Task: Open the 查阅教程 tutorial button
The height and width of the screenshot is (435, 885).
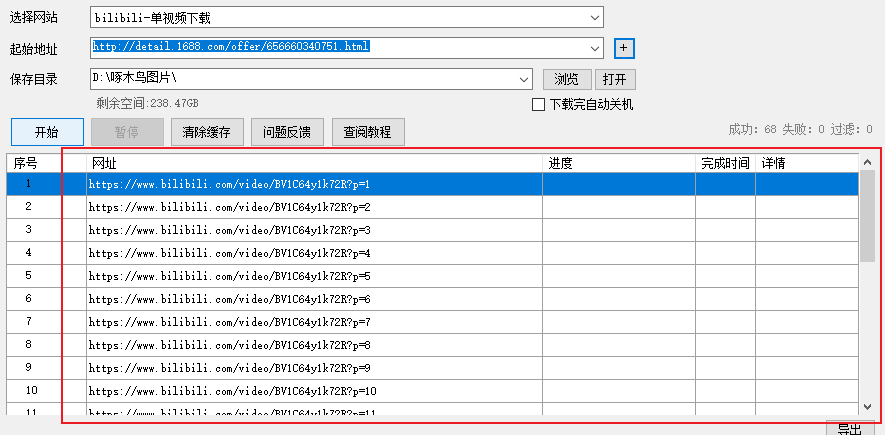Action: click(x=368, y=132)
